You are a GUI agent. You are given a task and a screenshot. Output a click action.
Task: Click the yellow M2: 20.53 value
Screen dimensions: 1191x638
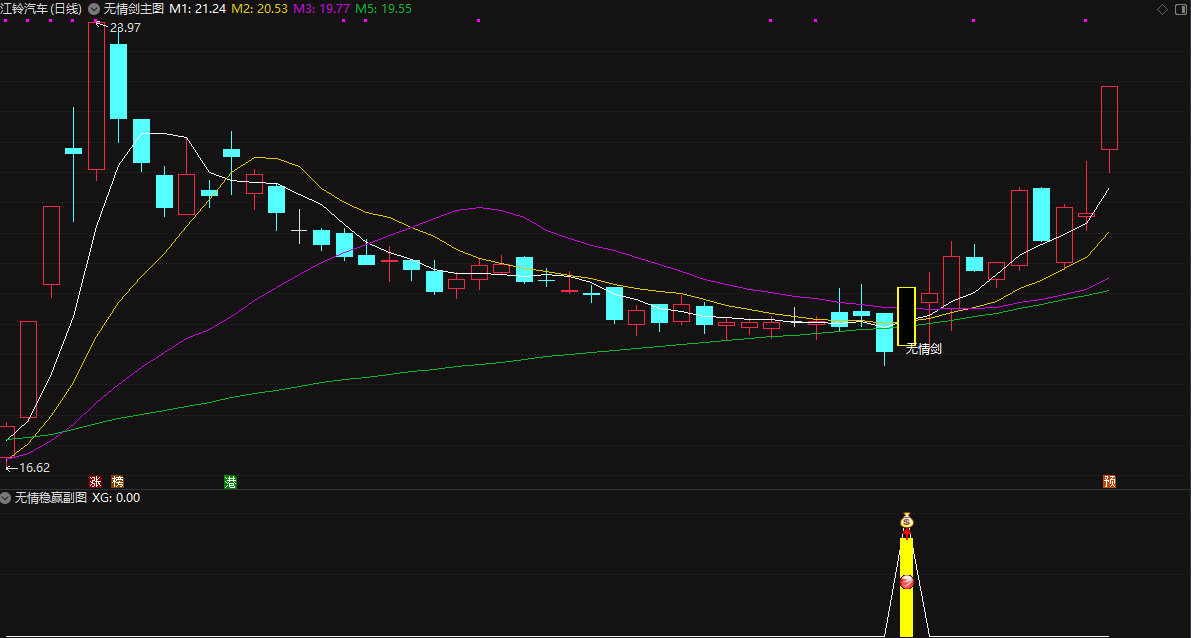pyautogui.click(x=259, y=9)
